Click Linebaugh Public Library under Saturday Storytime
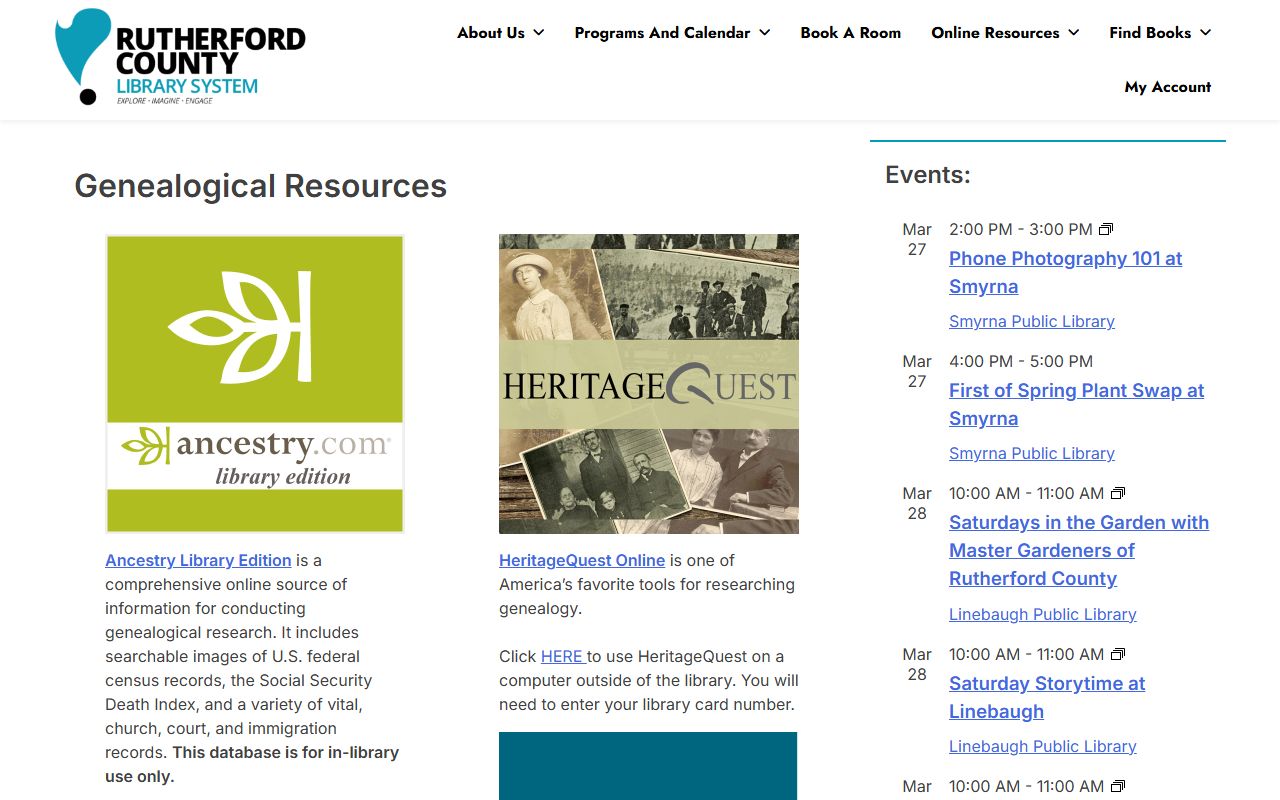This screenshot has height=800, width=1280. [1043, 746]
